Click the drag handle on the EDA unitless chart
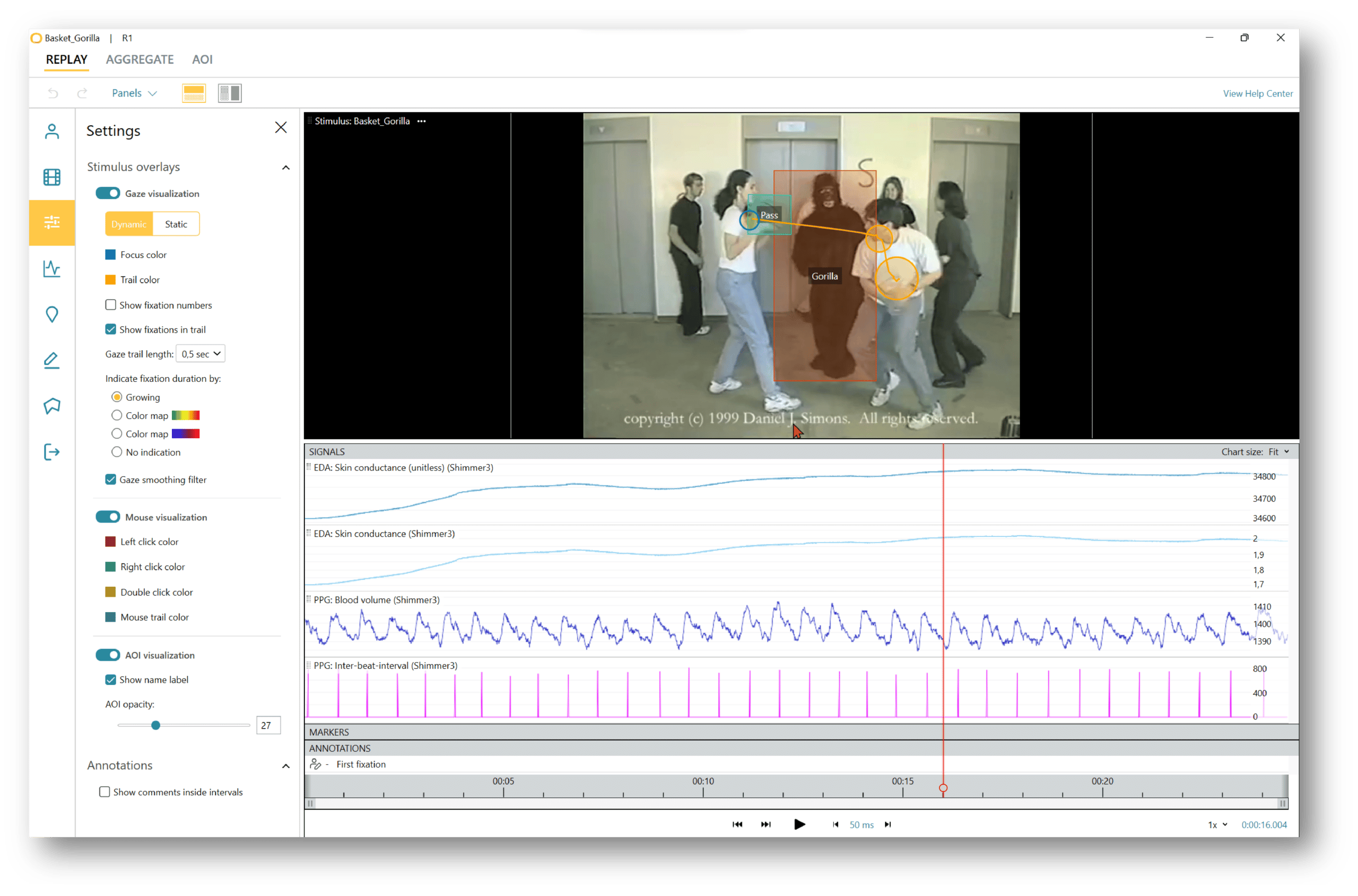This screenshot has width=1358, height=896. (309, 467)
